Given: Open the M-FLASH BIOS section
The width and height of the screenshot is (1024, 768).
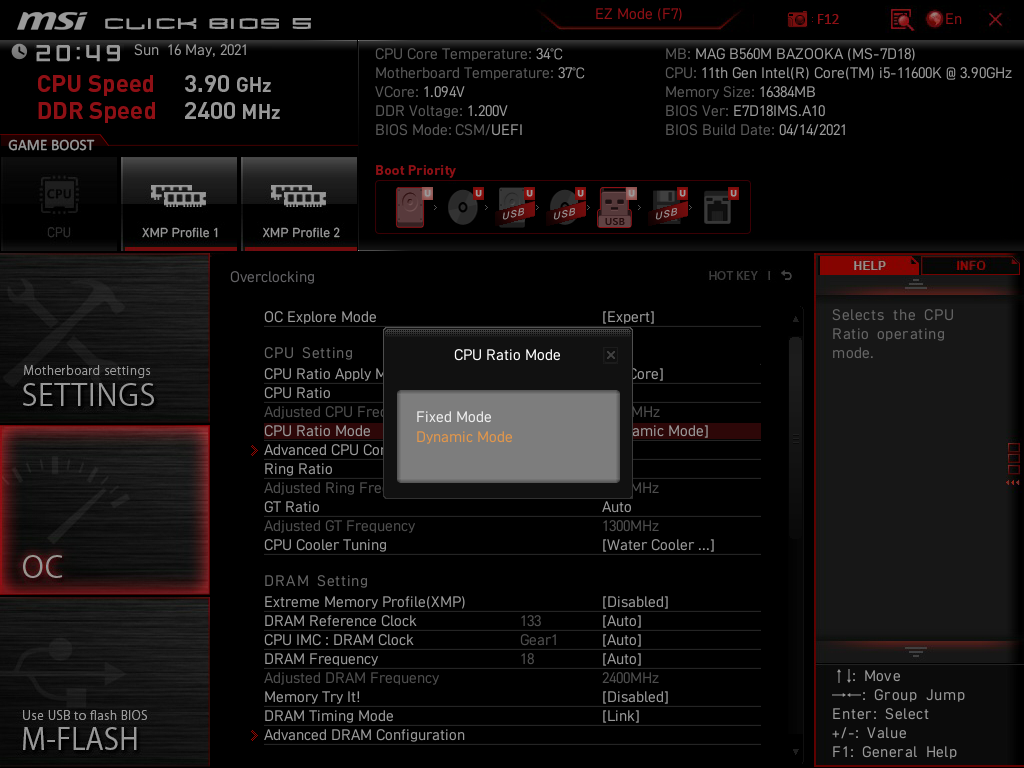Looking at the screenshot, I should point(104,682).
